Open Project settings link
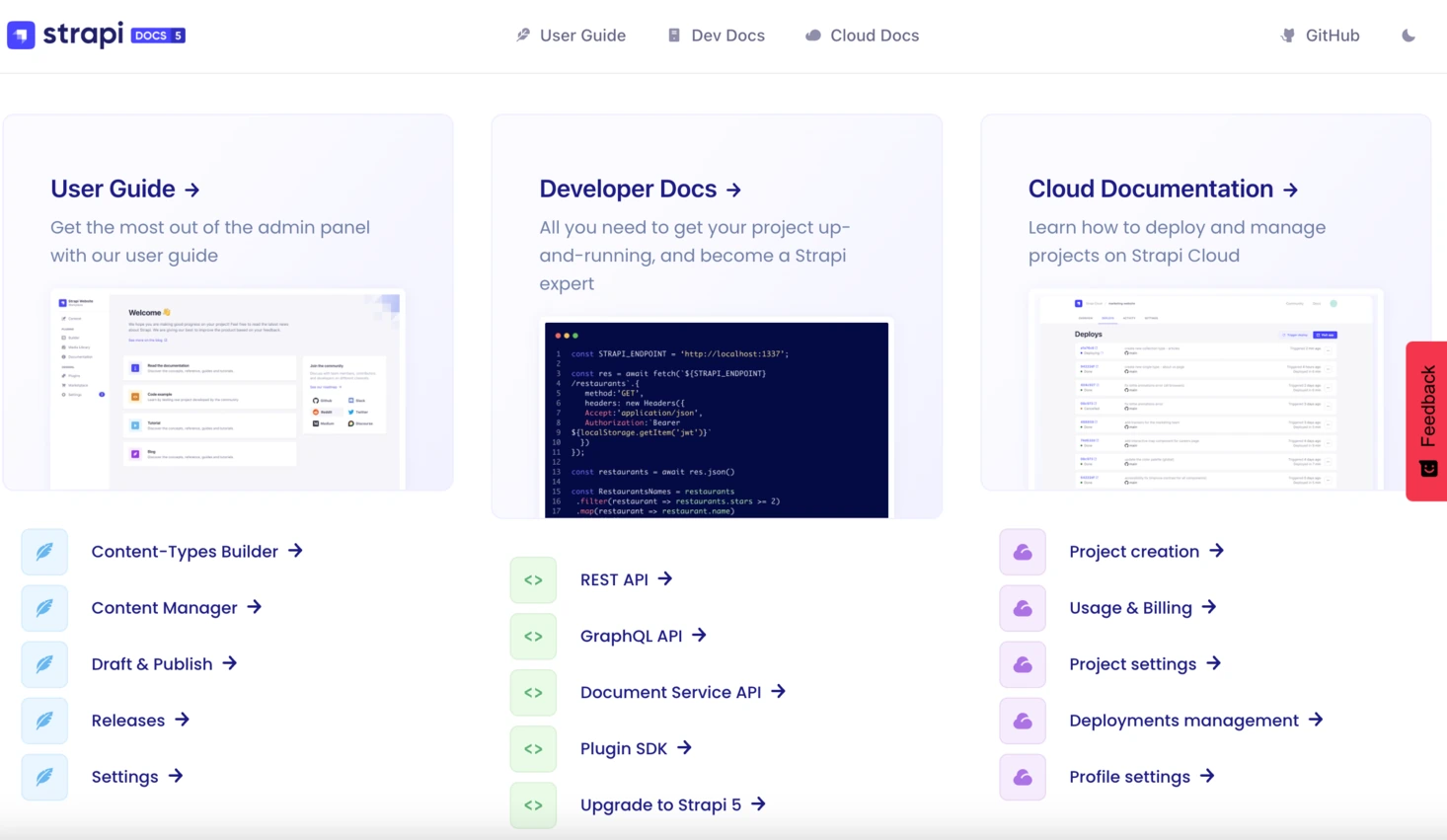Viewport: 1447px width, 840px height. click(1146, 664)
